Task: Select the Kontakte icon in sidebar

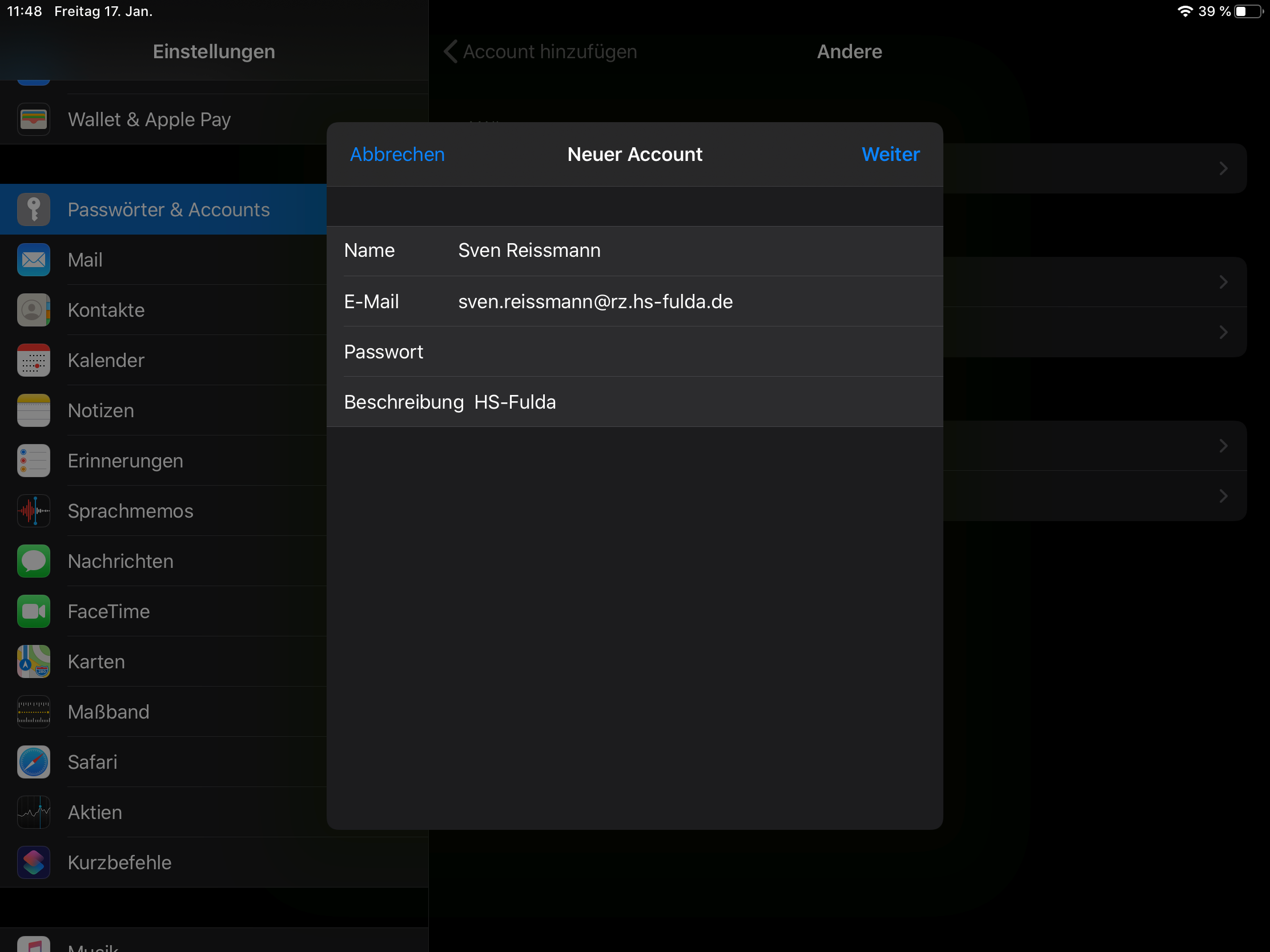Action: (x=33, y=310)
